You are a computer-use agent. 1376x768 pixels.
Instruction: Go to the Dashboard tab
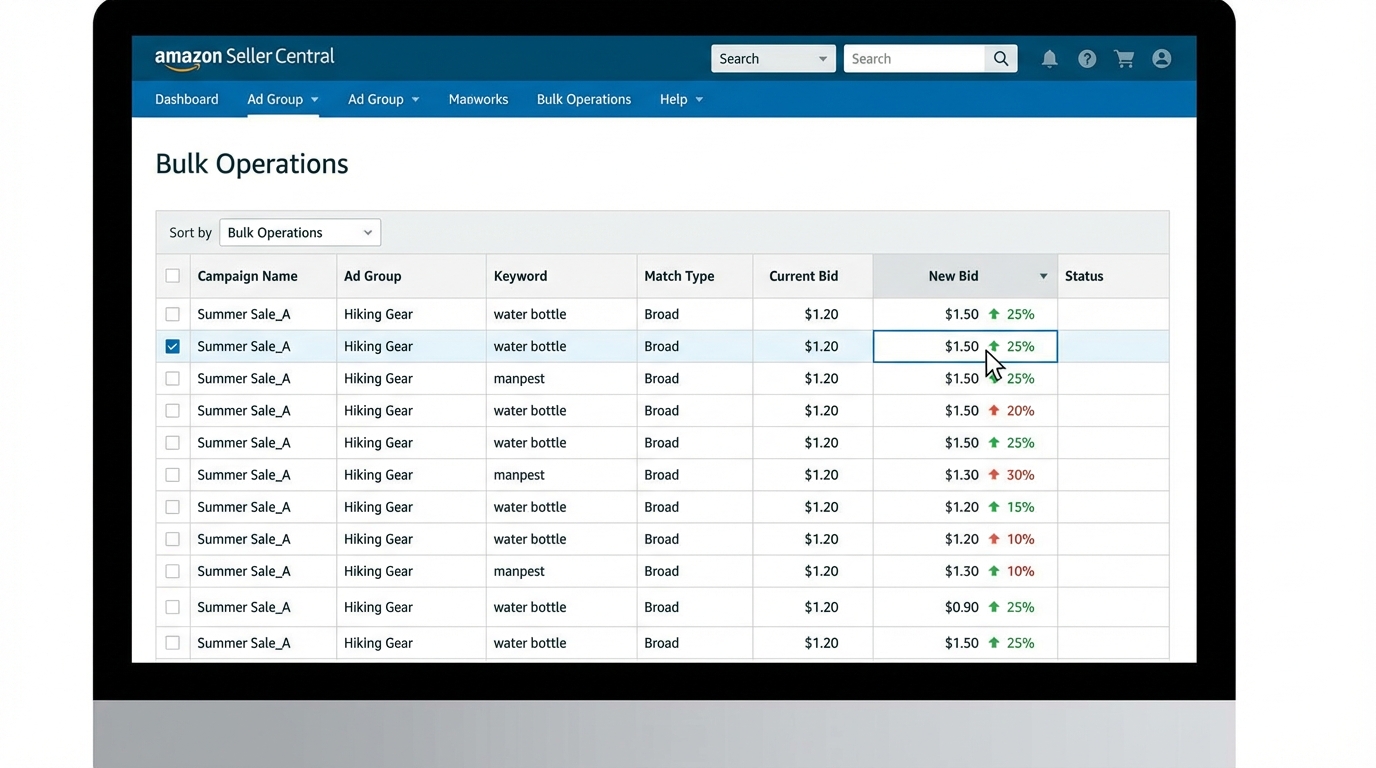(x=186, y=99)
